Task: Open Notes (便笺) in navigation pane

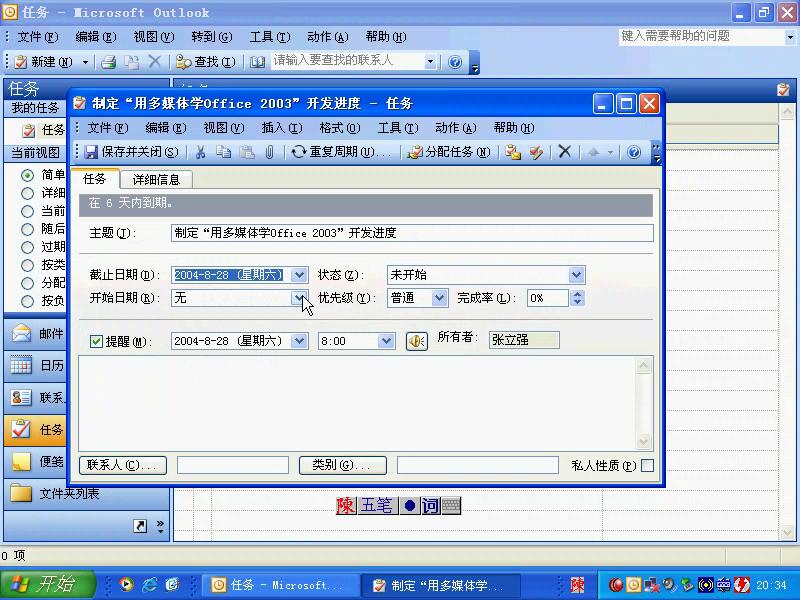Action: [x=35, y=462]
